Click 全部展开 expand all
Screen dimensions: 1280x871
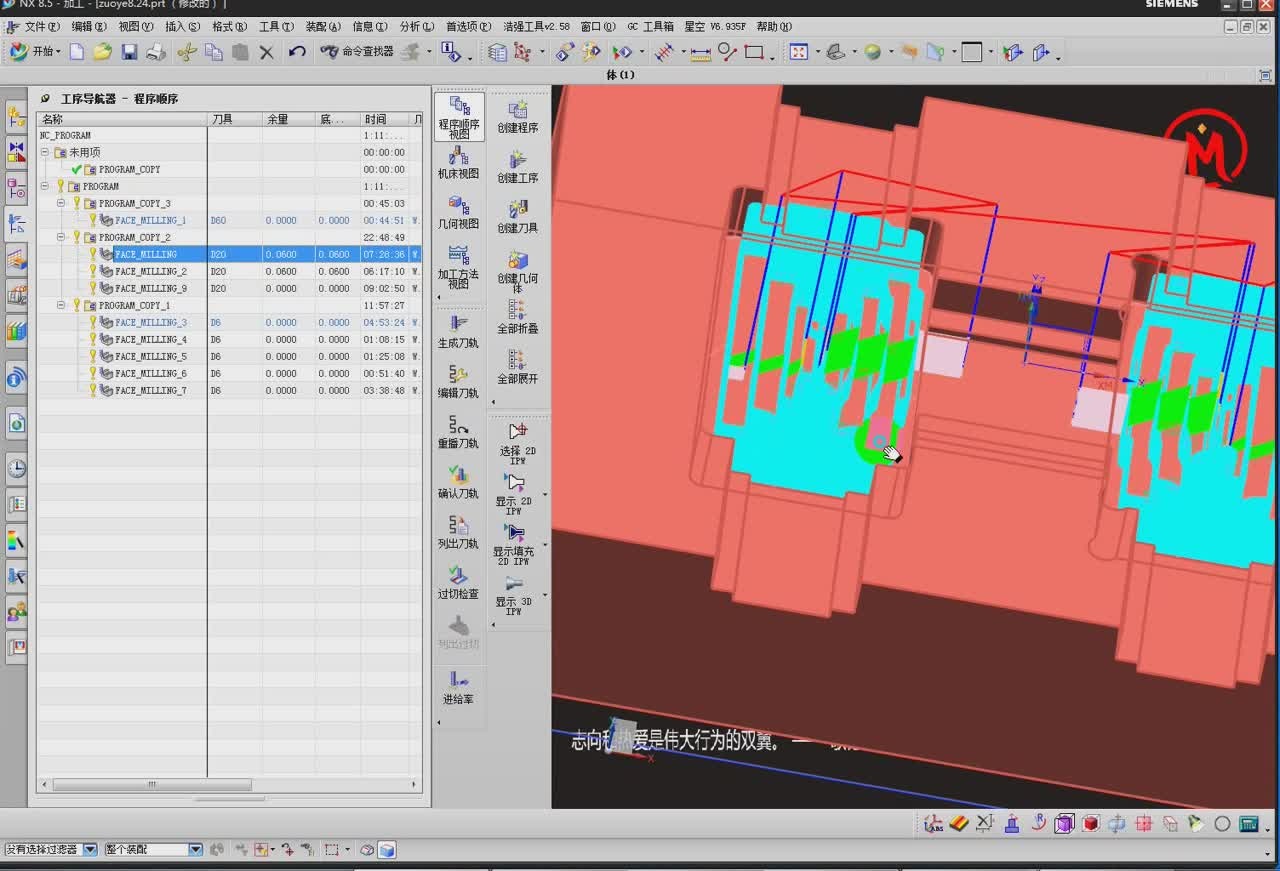pyautogui.click(x=518, y=368)
